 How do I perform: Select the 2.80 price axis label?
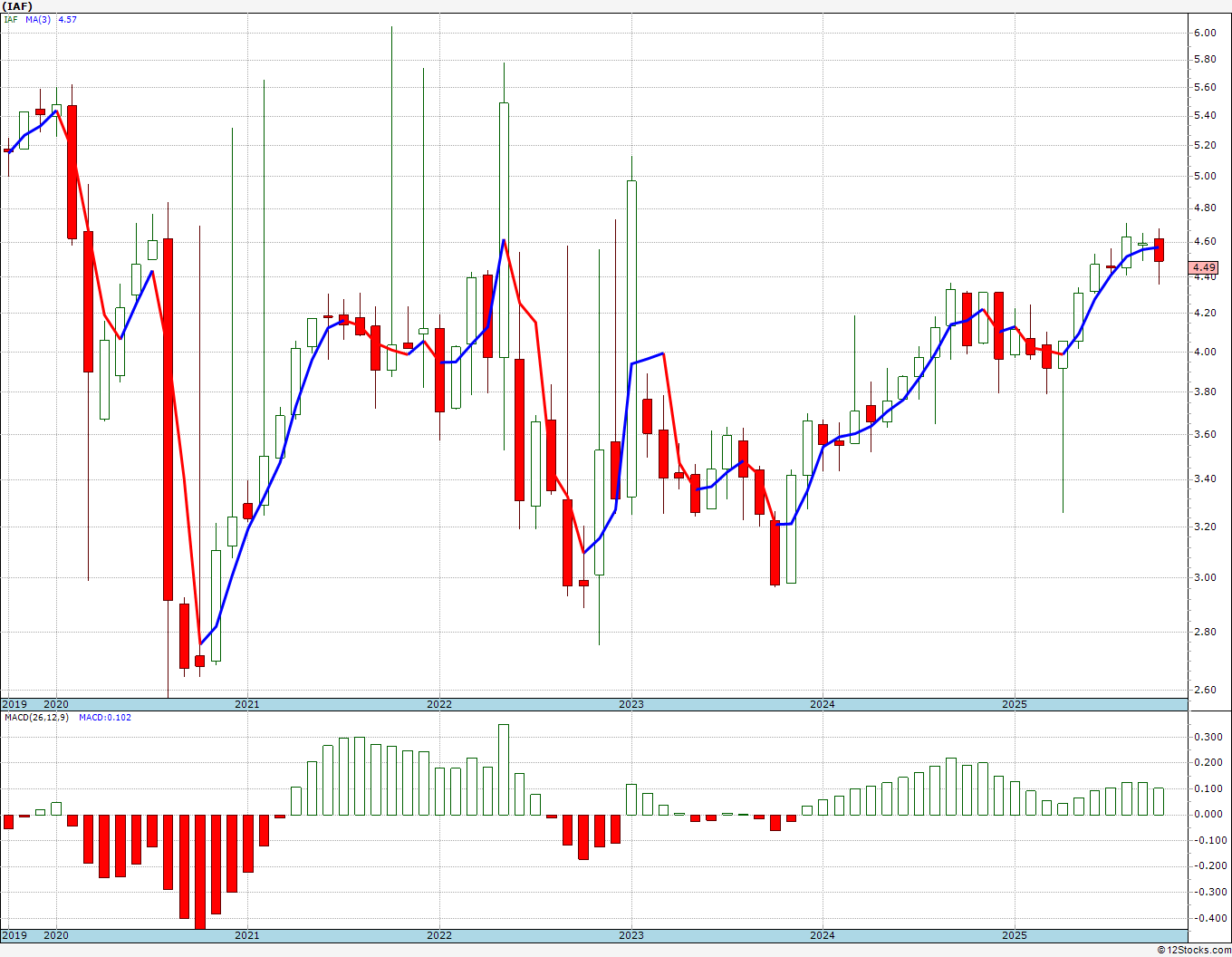click(1205, 632)
